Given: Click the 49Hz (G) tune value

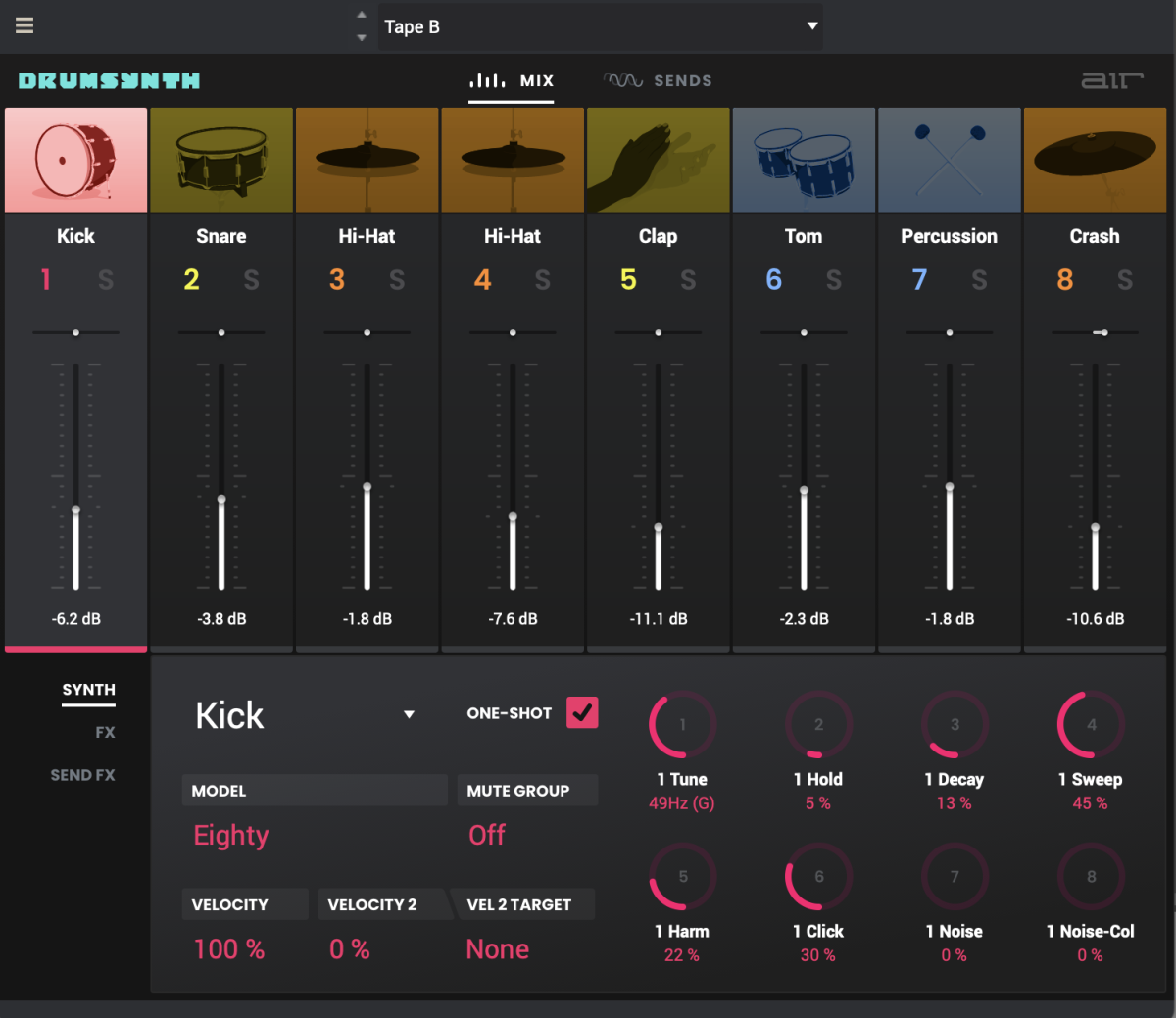Looking at the screenshot, I should pos(682,803).
